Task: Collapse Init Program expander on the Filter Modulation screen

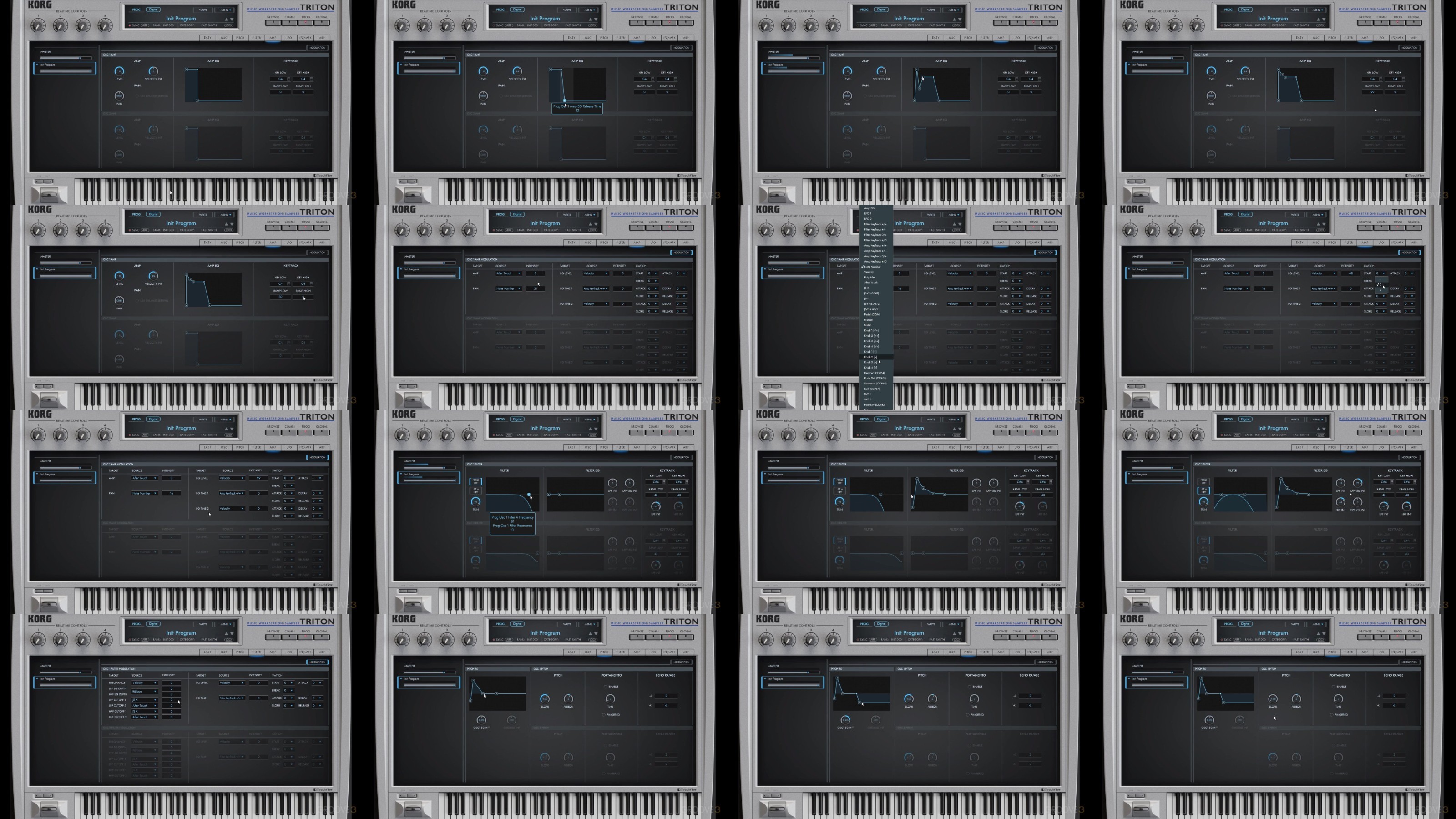Action: [x=37, y=679]
